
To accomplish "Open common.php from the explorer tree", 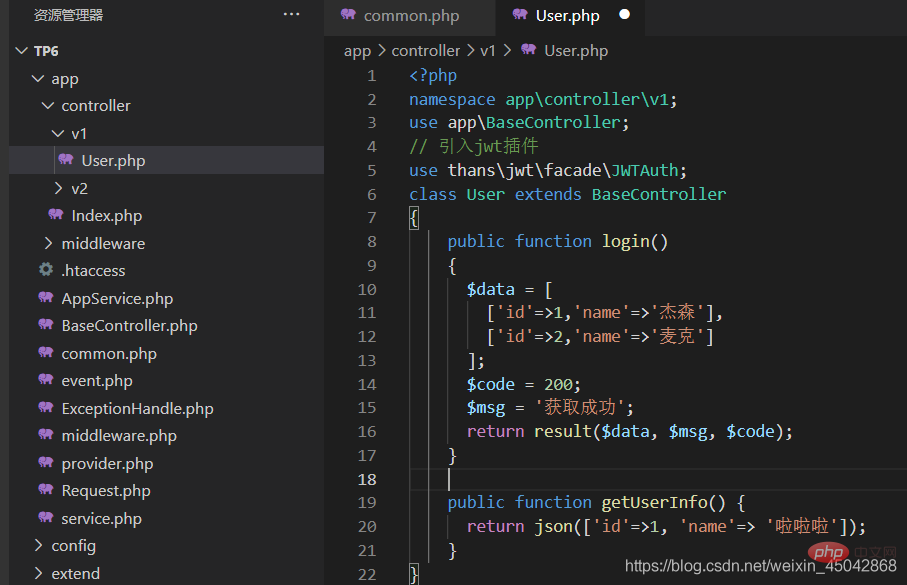I will pos(109,354).
